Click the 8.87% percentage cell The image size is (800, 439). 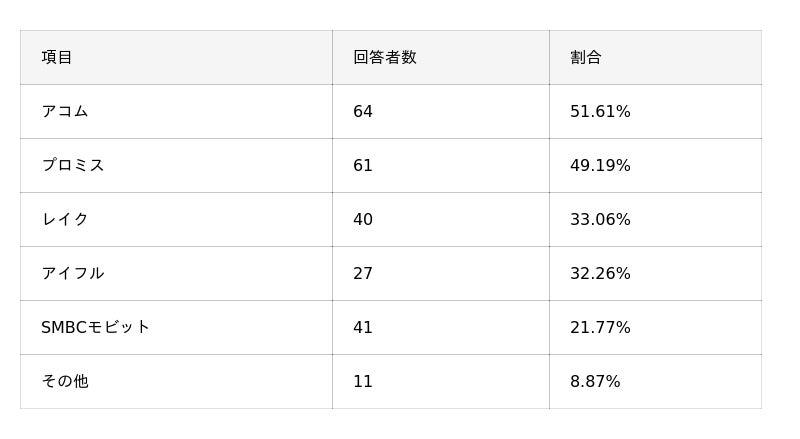pyautogui.click(x=595, y=382)
